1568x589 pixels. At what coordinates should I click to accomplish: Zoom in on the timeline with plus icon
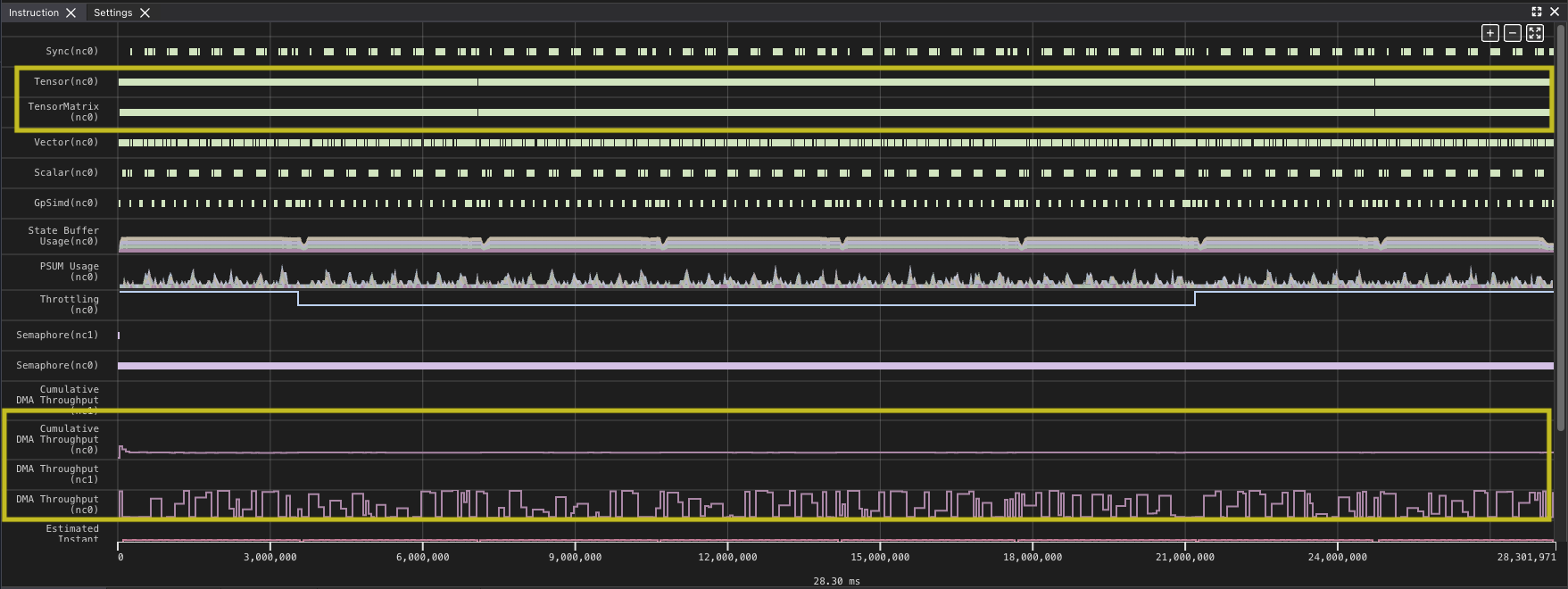tap(1489, 33)
